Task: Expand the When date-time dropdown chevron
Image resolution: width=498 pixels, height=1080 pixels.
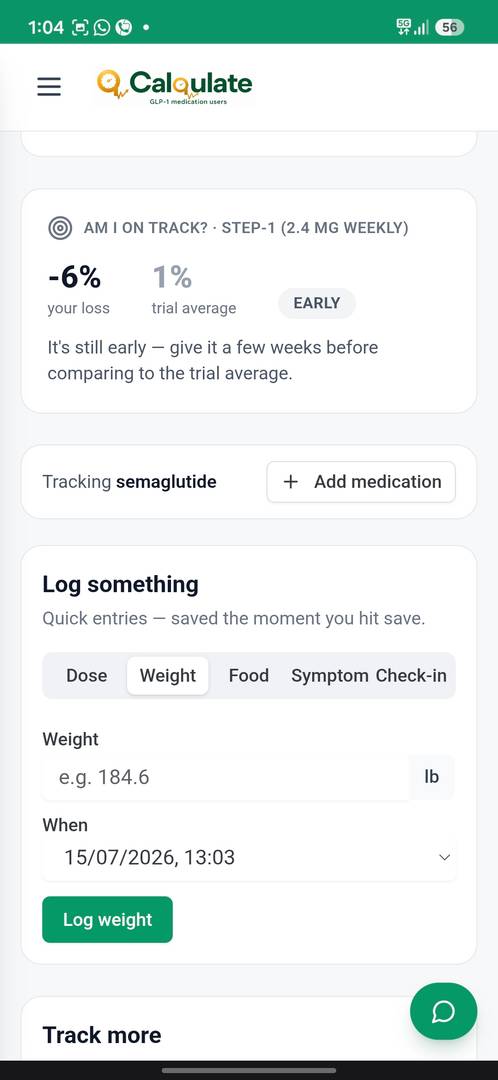Action: point(444,858)
